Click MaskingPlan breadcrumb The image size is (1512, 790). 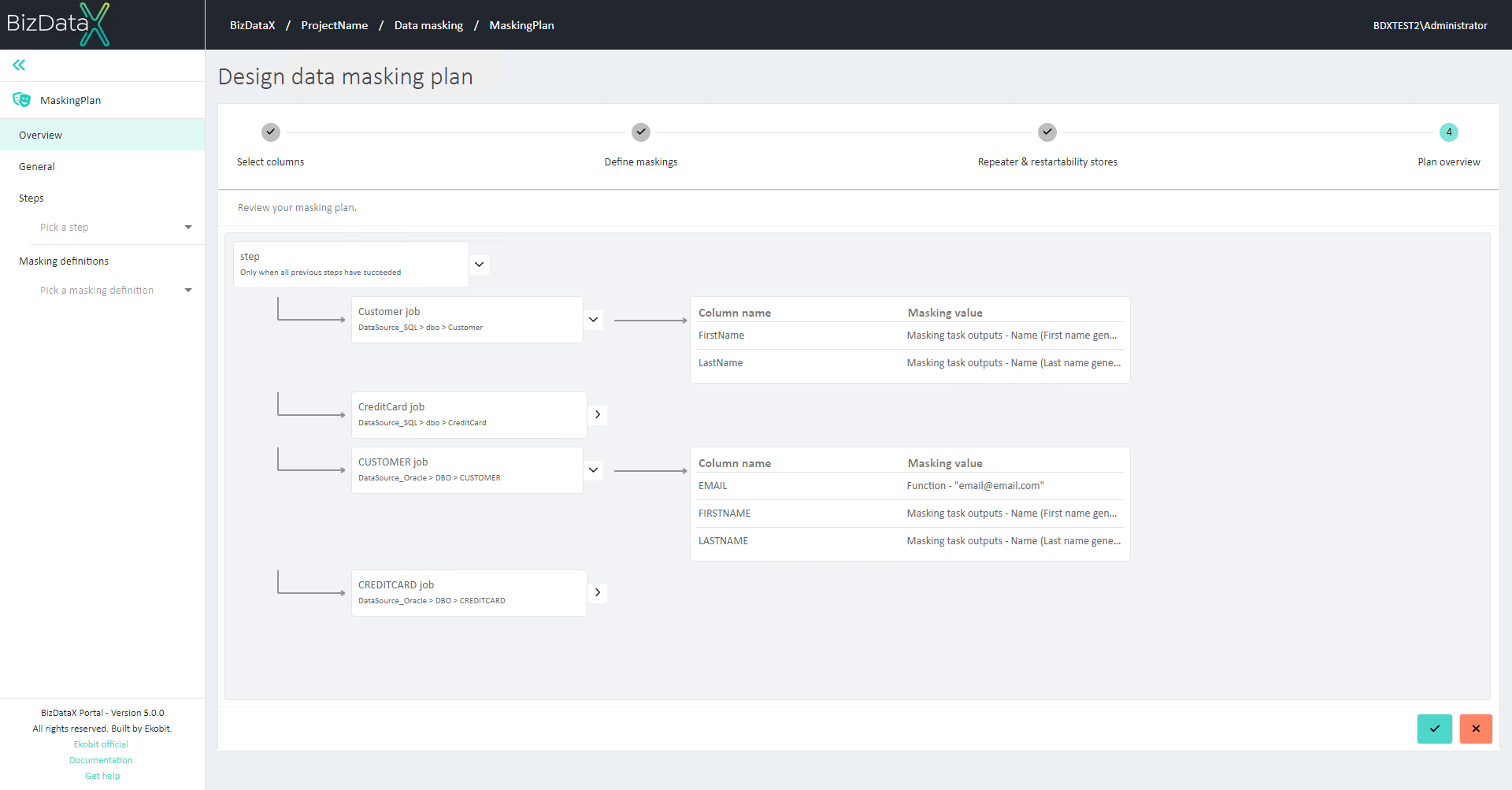522,25
